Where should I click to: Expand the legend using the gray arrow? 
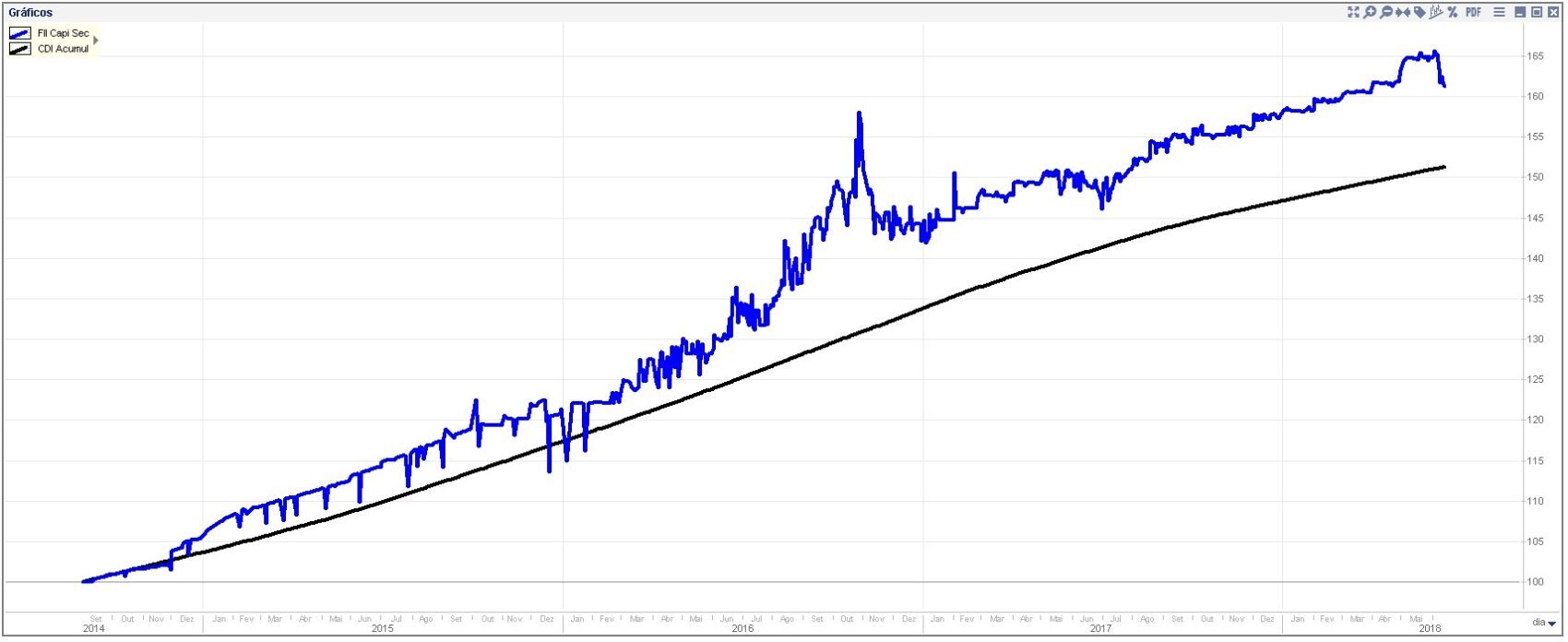(96, 41)
